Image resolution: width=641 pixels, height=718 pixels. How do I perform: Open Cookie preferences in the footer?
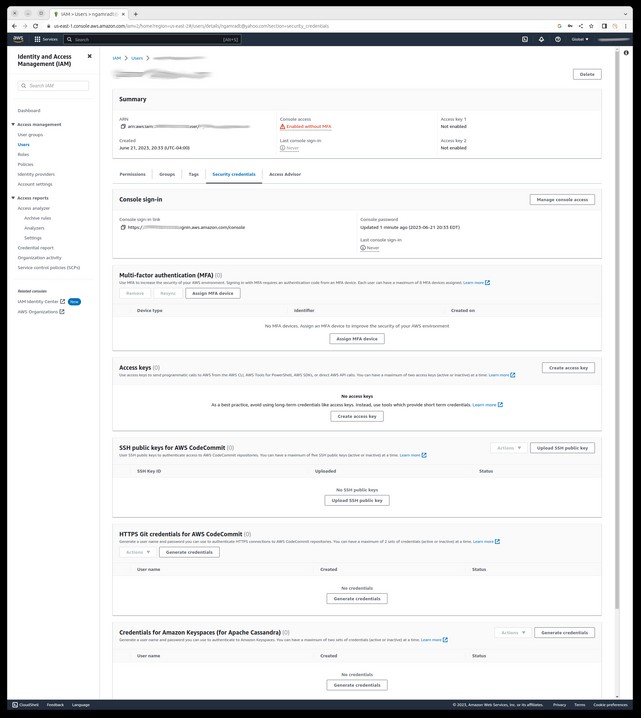click(x=610, y=705)
